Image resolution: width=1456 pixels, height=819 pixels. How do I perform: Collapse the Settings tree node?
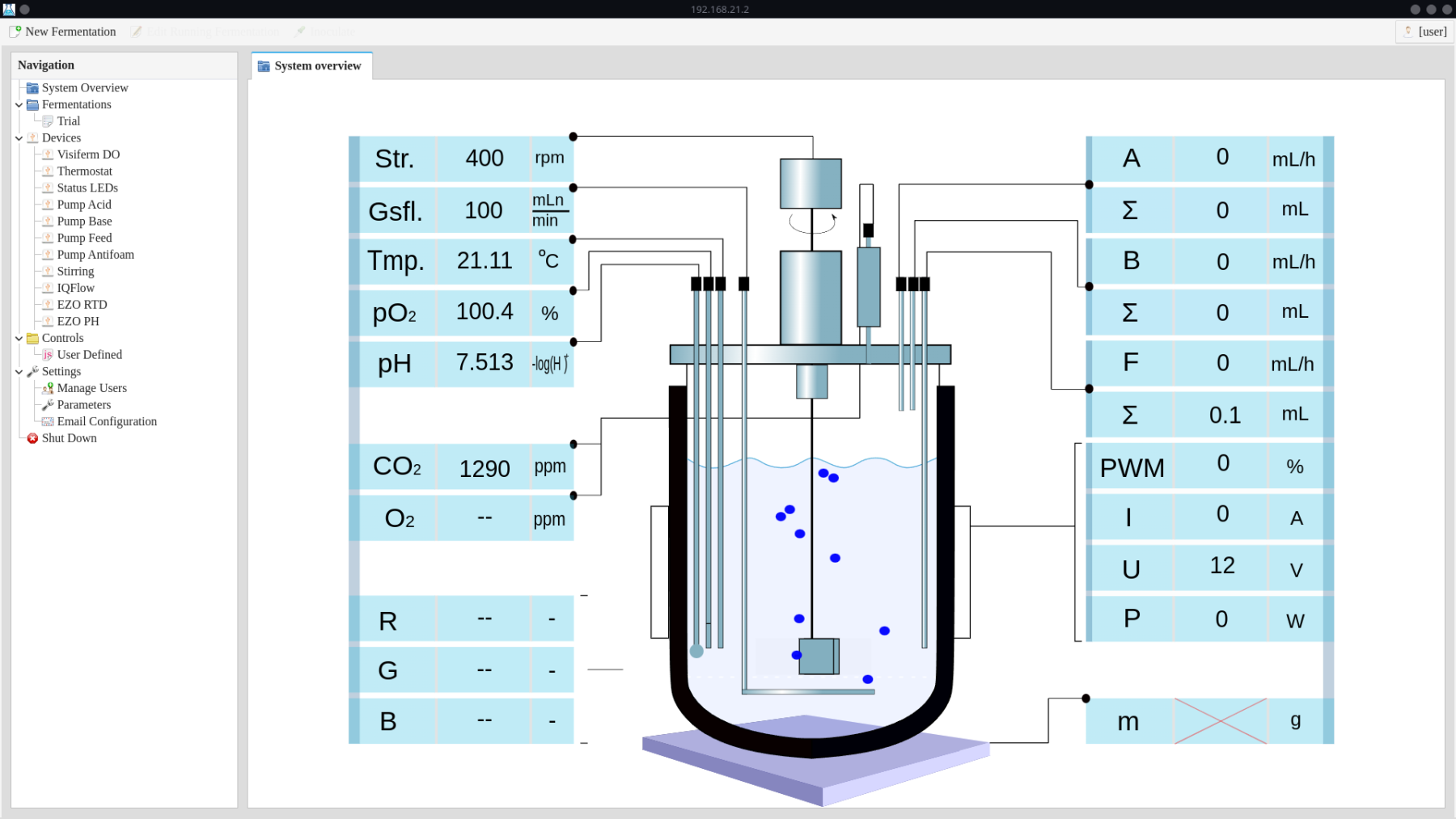point(19,372)
